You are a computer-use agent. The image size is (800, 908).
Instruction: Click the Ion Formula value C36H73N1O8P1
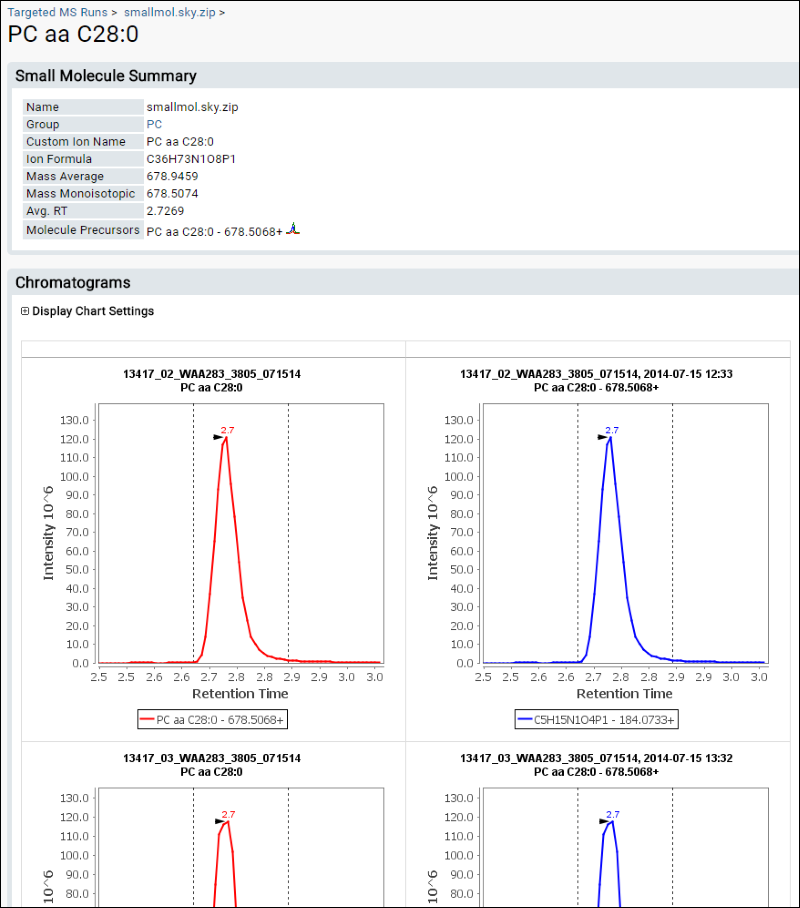tap(191, 159)
